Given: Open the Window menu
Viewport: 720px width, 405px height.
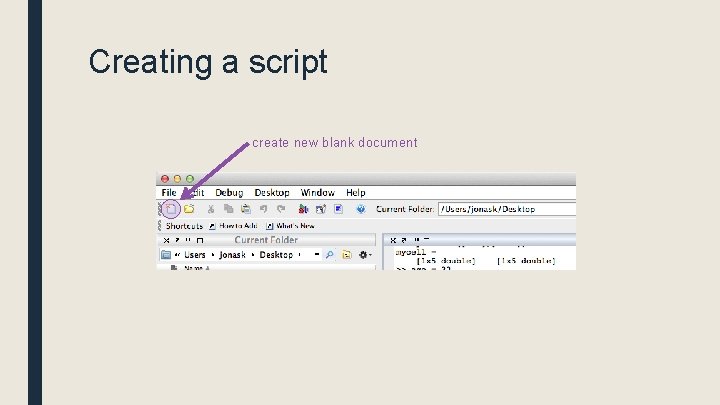Looking at the screenshot, I should click(317, 192).
